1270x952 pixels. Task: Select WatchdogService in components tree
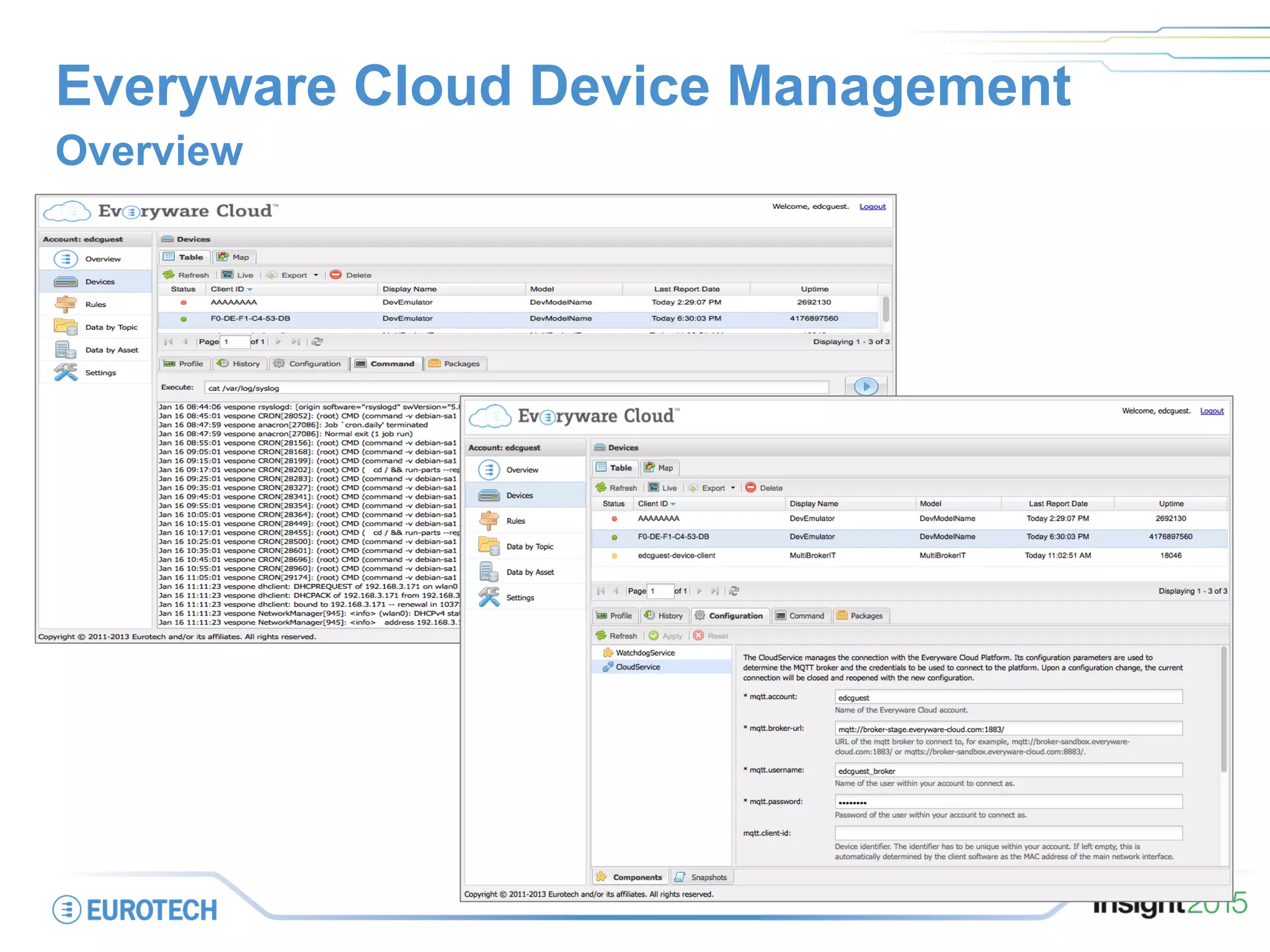coord(645,653)
